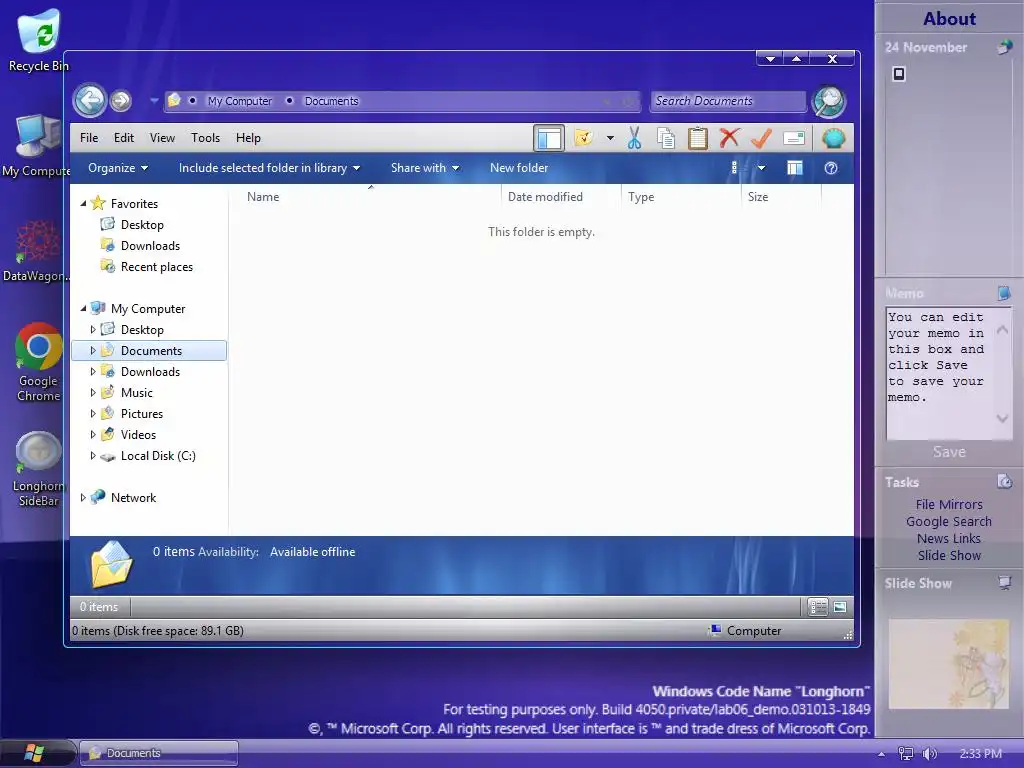Screen dimensions: 1024x768
Task: Click the Back navigation arrow
Action: coord(89,101)
